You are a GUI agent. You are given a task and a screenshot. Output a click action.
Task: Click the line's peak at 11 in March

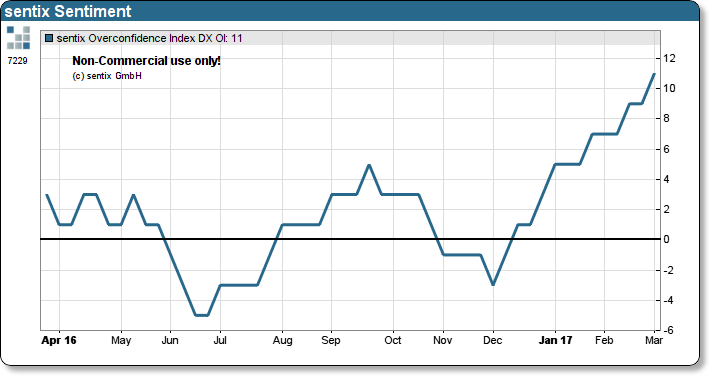pos(654,74)
